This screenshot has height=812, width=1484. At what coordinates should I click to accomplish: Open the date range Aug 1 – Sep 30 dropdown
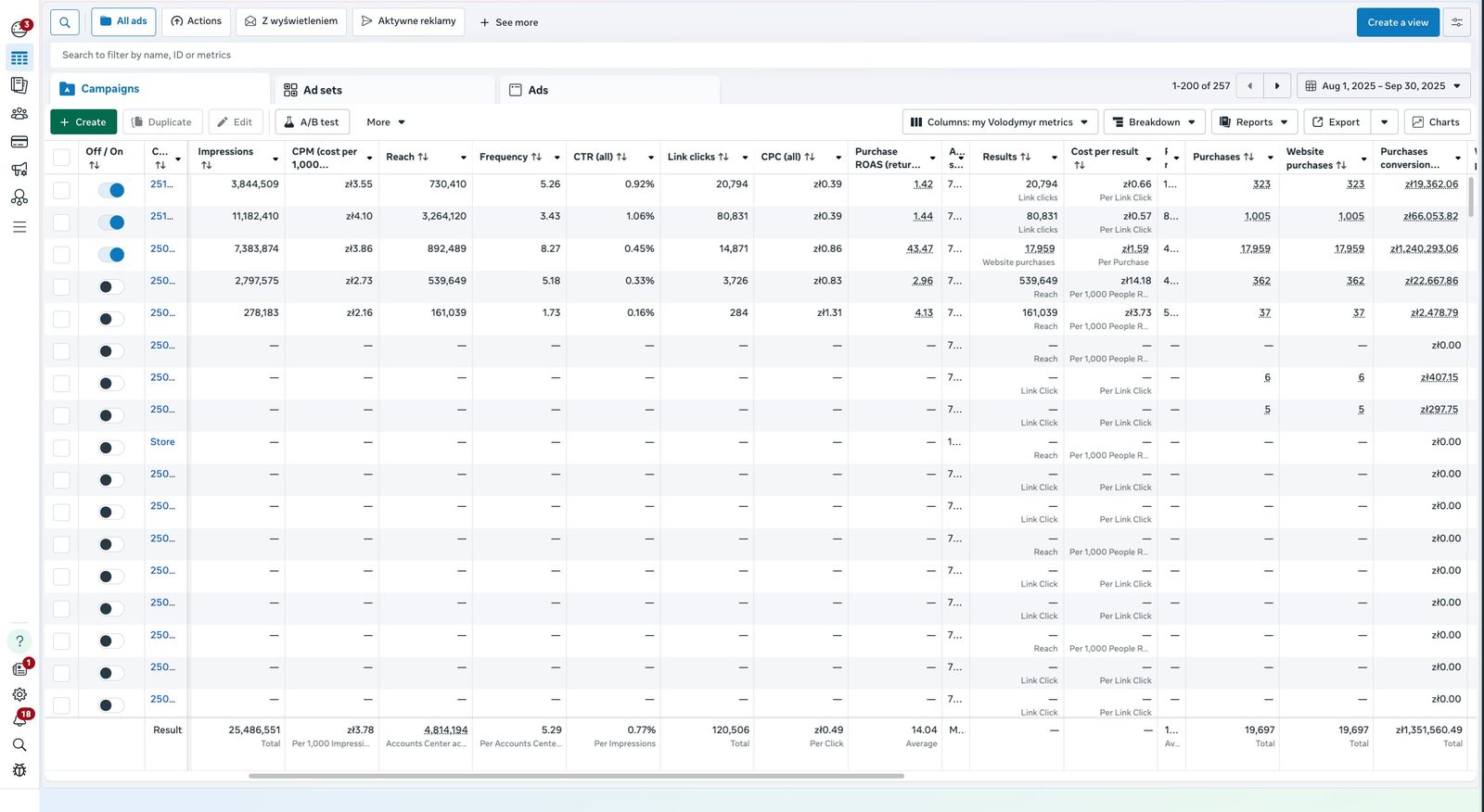pos(1384,86)
